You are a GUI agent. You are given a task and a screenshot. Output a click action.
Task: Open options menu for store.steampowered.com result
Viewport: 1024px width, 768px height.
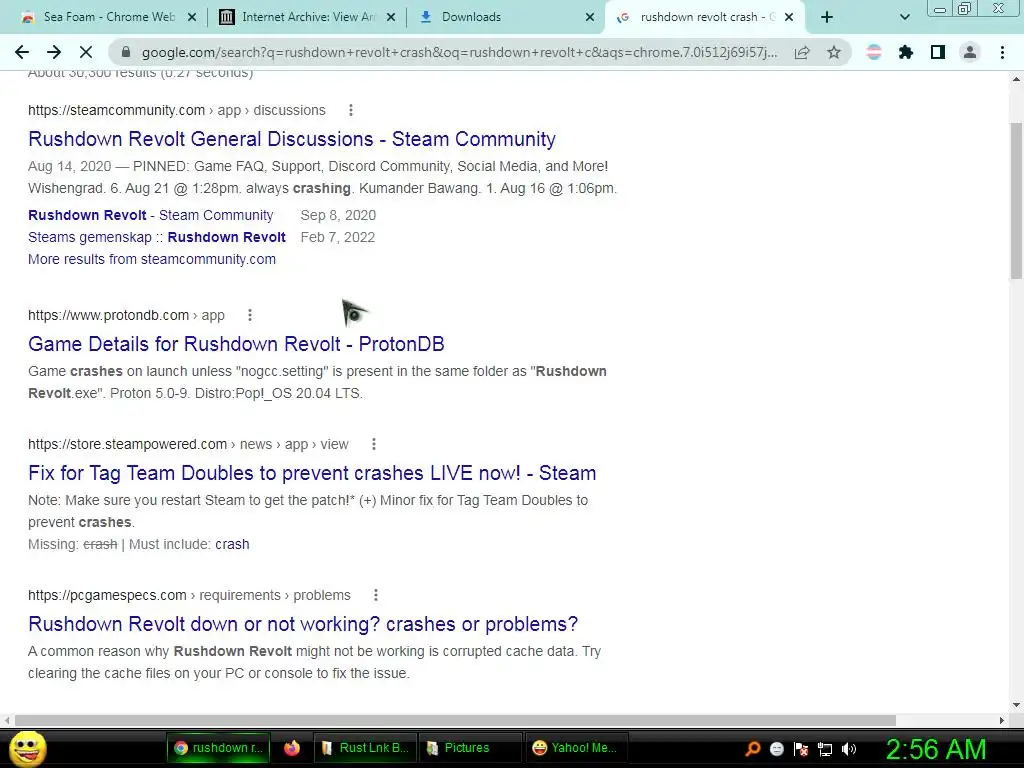(x=374, y=444)
